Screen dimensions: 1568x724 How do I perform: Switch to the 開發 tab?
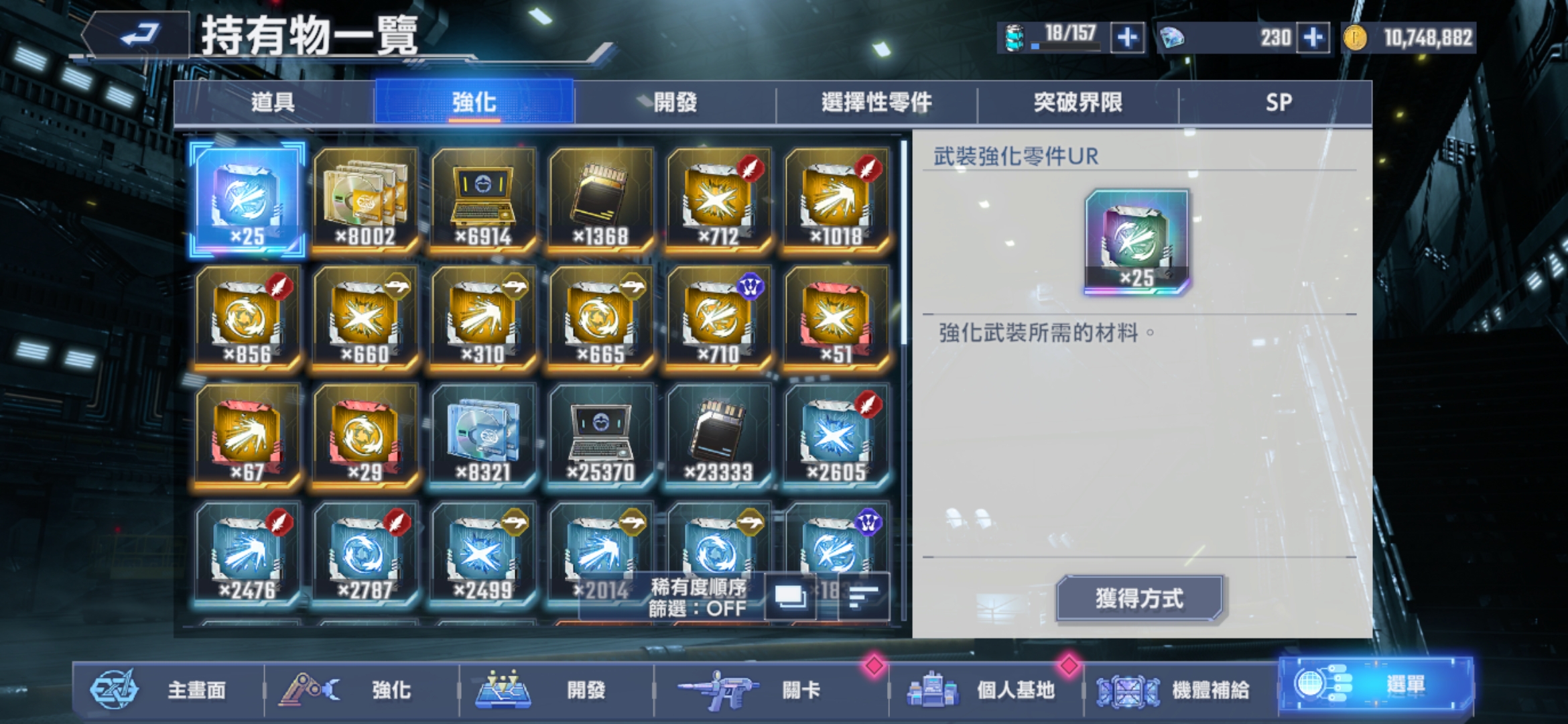pos(675,103)
